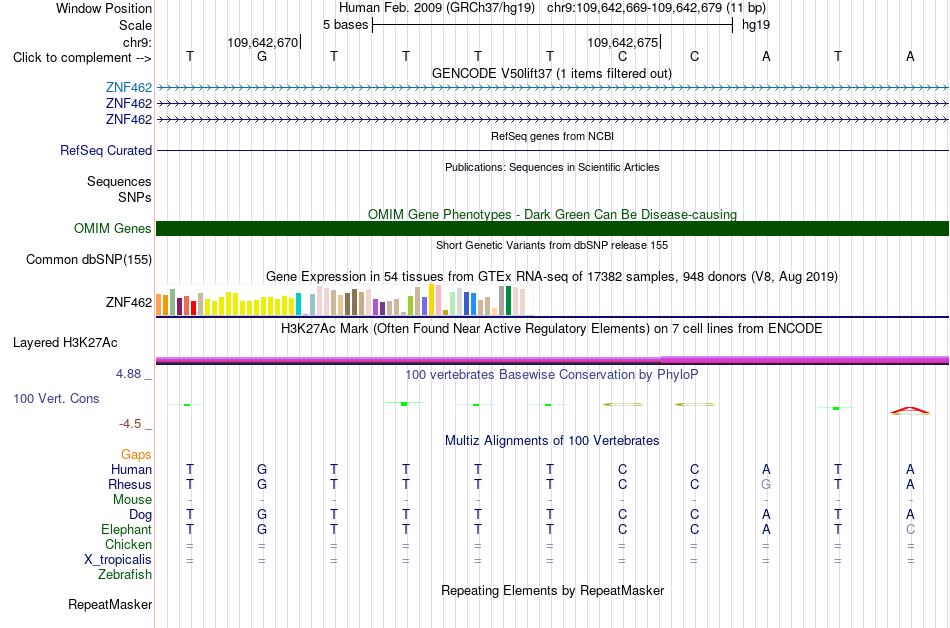Click the RefSeq Curated gene line

pyautogui.click(x=553, y=150)
